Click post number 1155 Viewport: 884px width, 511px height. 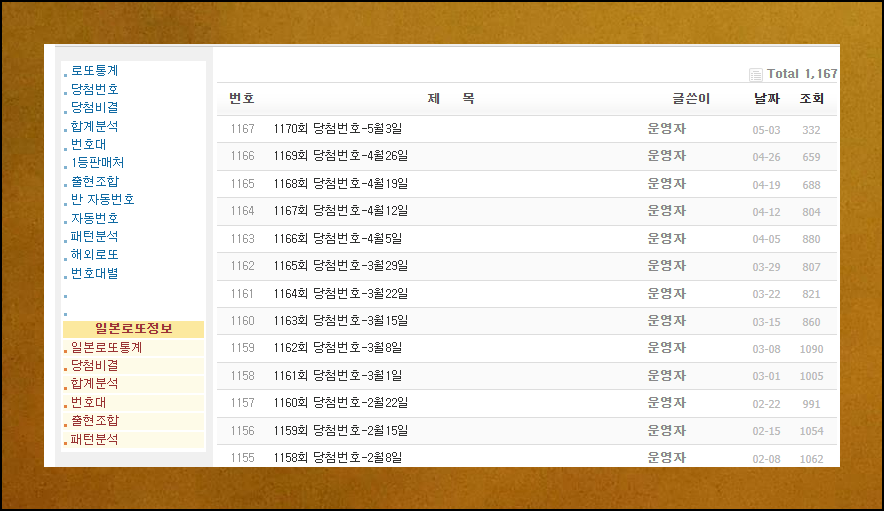click(x=242, y=458)
